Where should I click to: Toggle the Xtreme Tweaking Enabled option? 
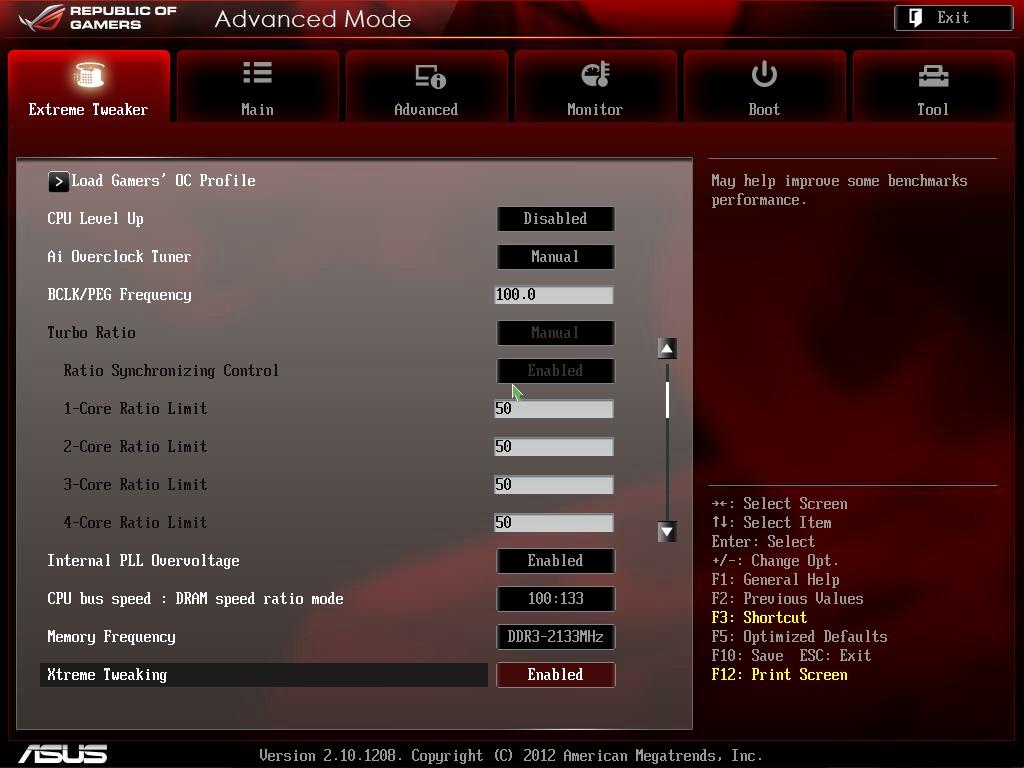[x=555, y=675]
